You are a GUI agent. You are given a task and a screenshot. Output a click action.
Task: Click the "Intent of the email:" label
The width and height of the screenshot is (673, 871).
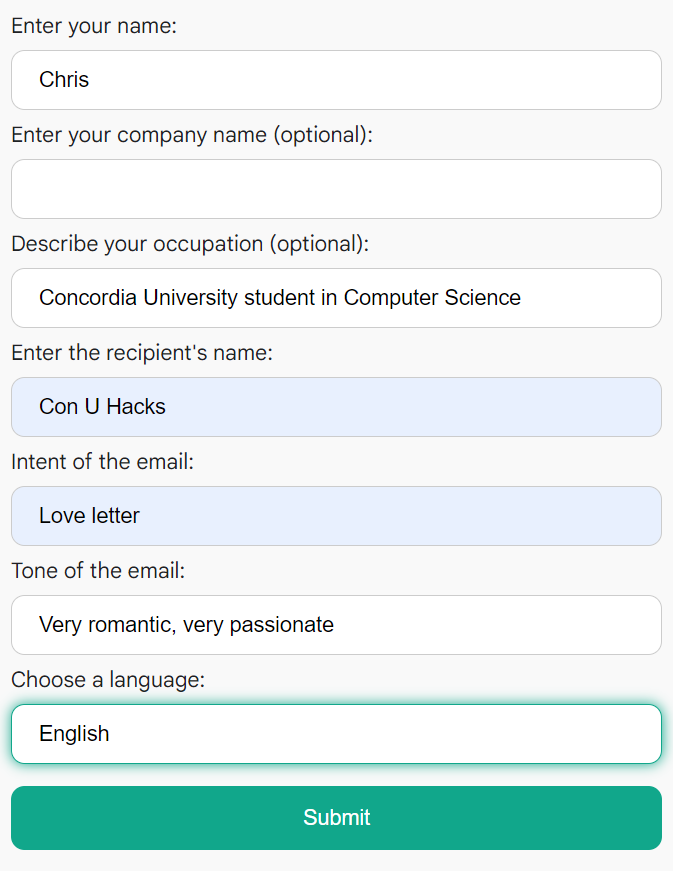(103, 462)
